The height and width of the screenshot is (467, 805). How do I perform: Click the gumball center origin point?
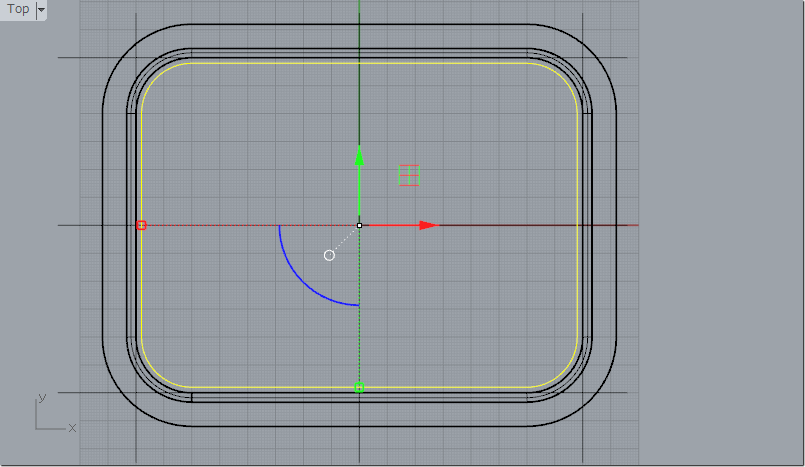tap(359, 225)
